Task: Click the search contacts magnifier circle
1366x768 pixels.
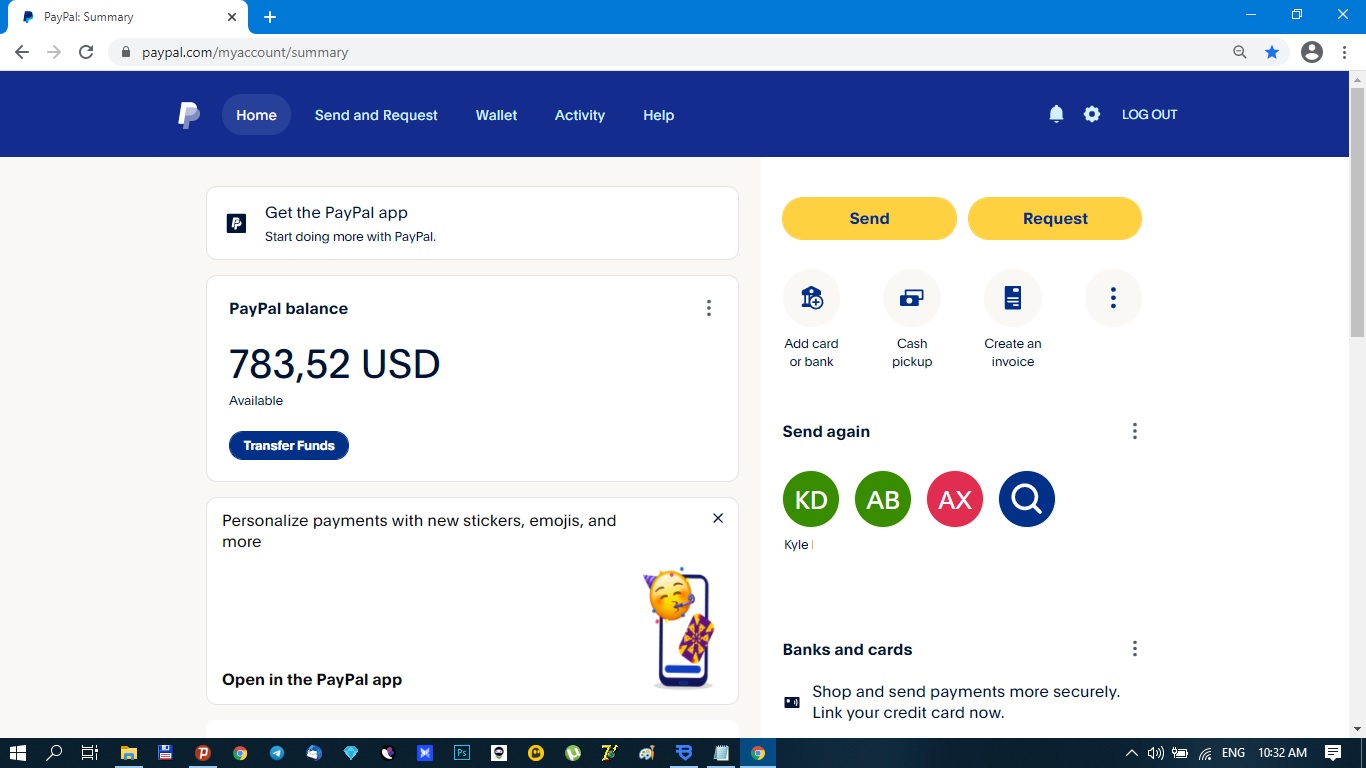Action: (1027, 499)
